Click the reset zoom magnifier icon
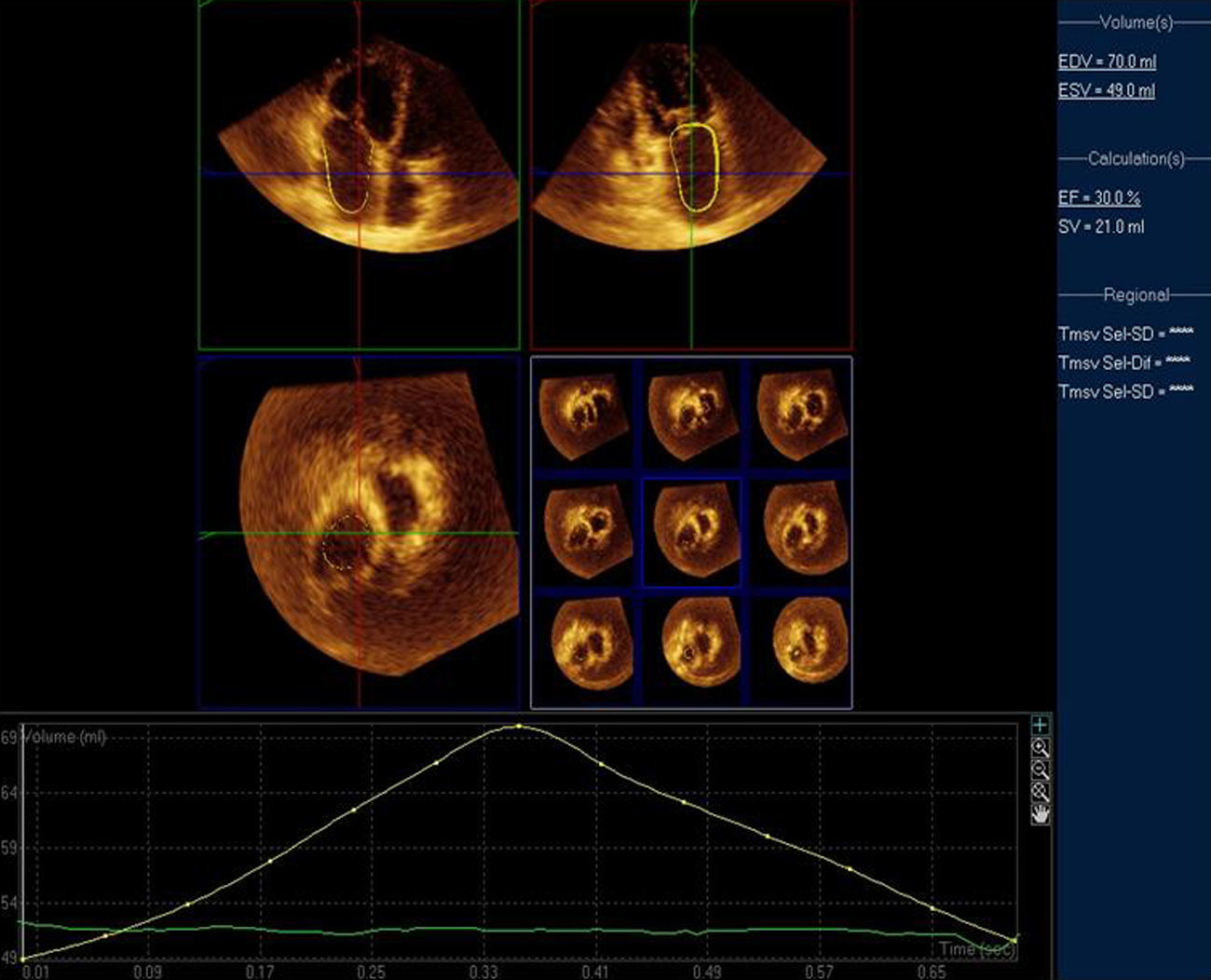1211x980 pixels. [x=1041, y=792]
